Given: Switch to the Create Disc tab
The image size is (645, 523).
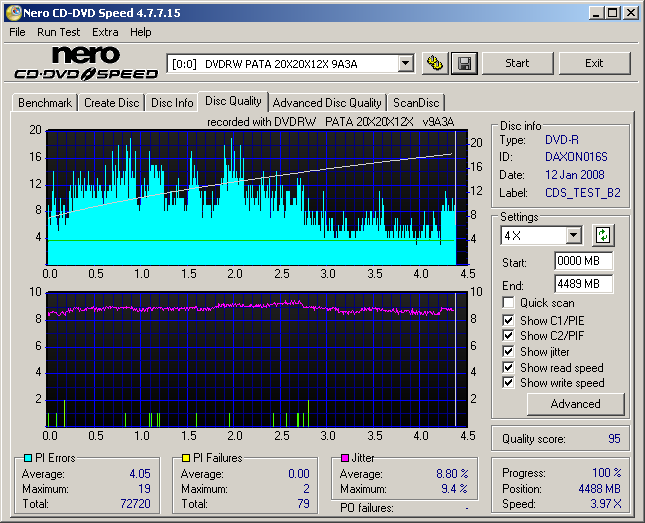Looking at the screenshot, I should point(111,102).
